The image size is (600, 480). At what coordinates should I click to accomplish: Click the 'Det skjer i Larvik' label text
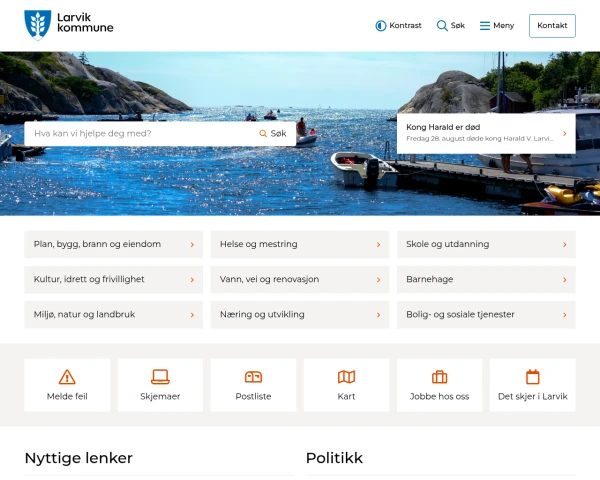click(x=533, y=397)
